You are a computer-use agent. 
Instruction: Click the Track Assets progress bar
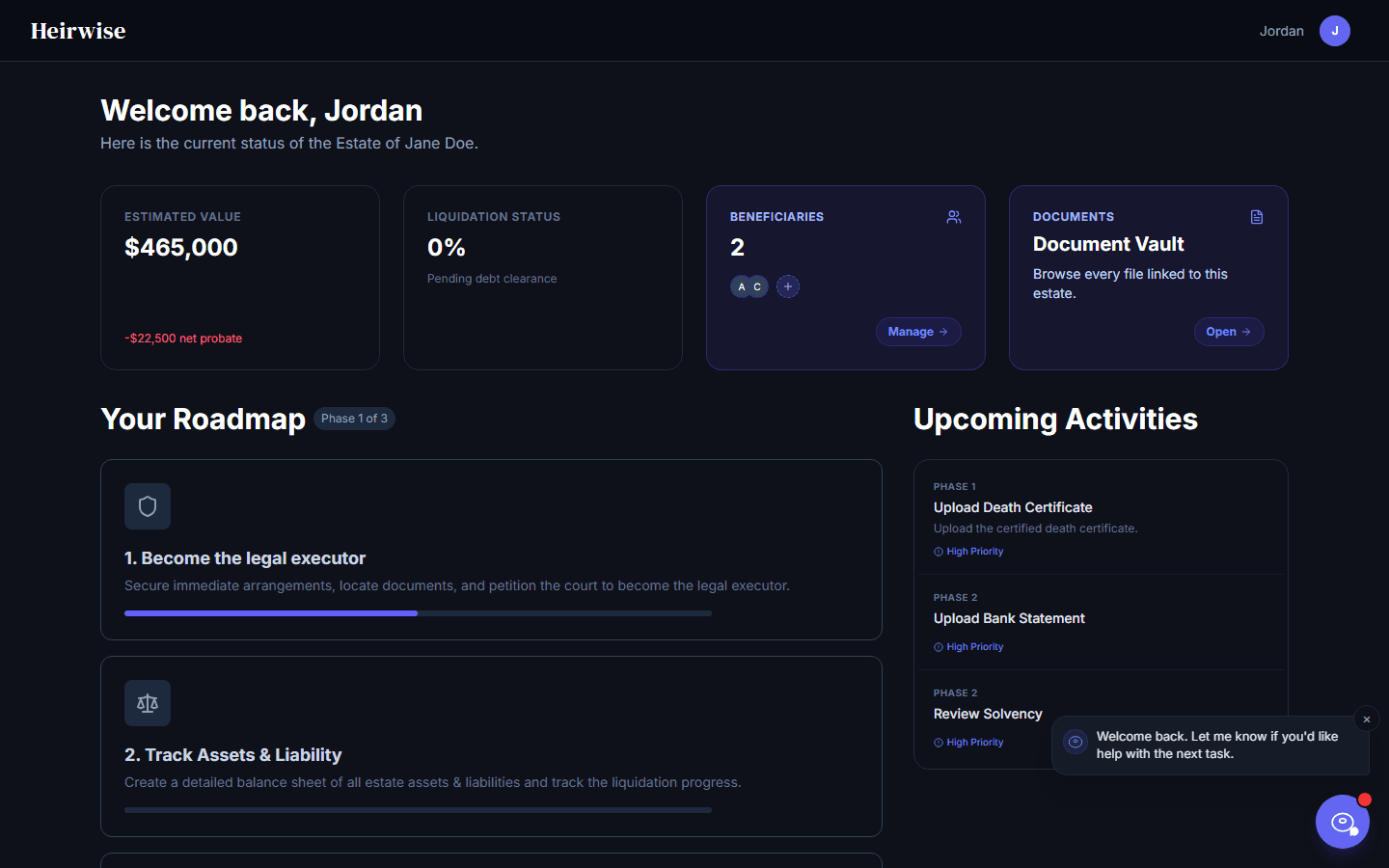(x=418, y=810)
